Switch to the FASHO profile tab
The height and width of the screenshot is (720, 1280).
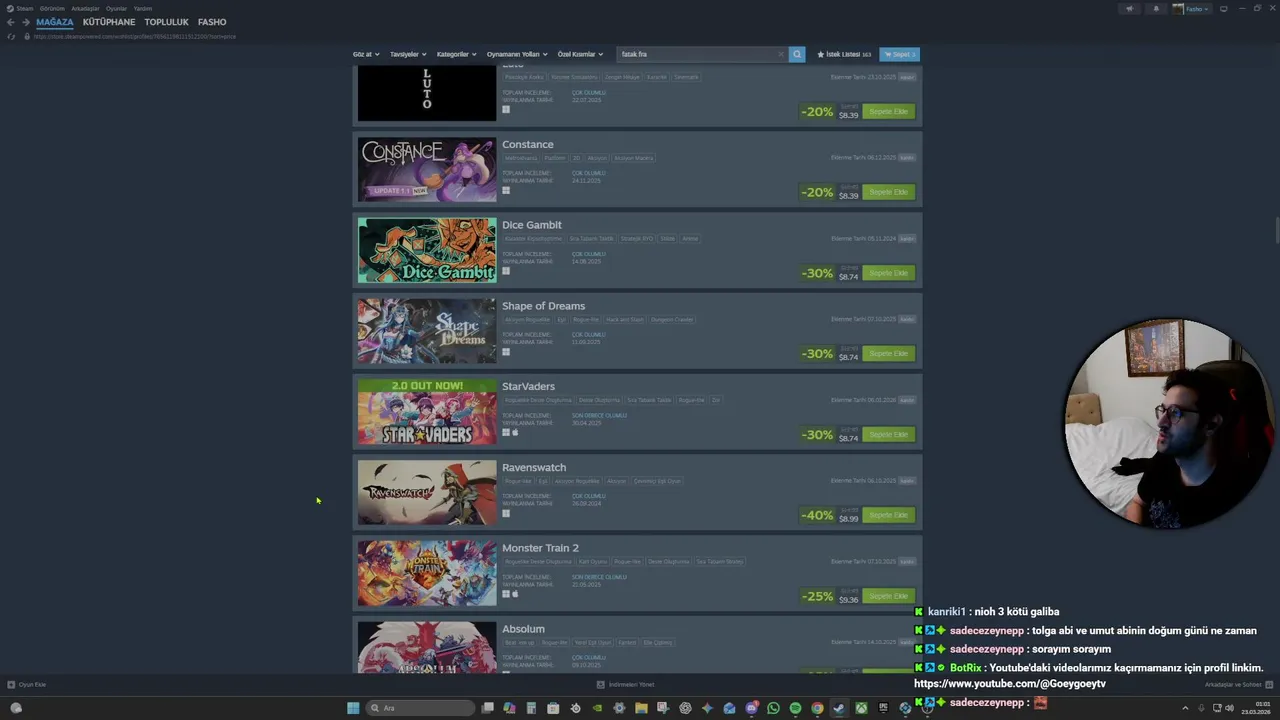pyautogui.click(x=212, y=22)
